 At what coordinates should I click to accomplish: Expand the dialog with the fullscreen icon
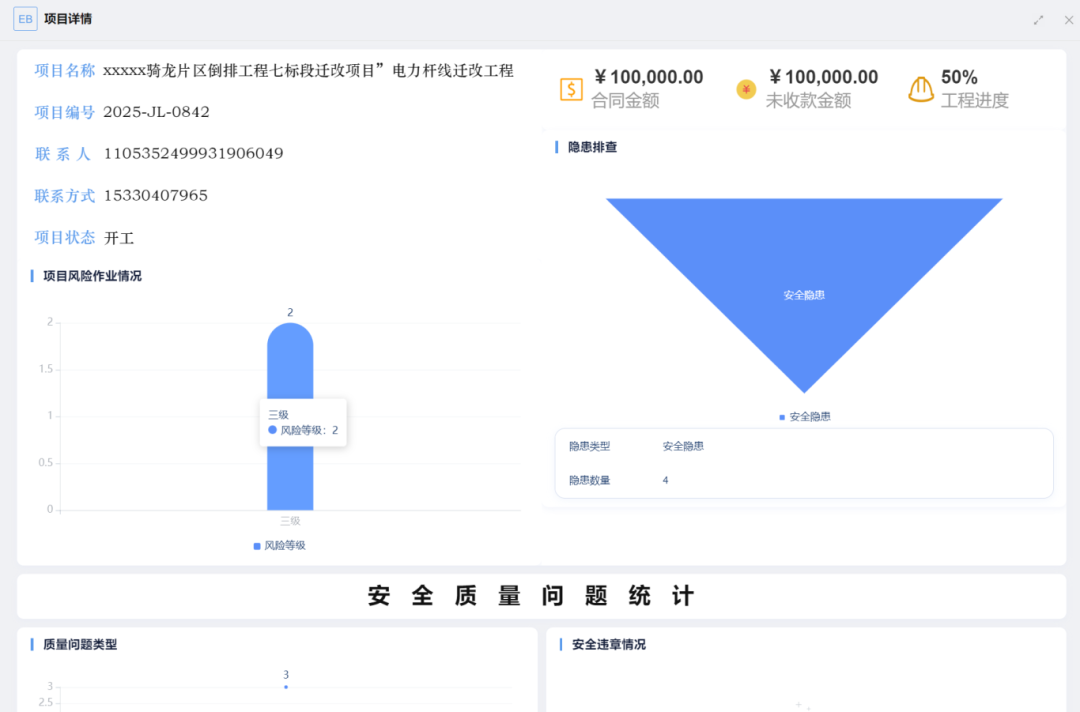pyautogui.click(x=1038, y=20)
